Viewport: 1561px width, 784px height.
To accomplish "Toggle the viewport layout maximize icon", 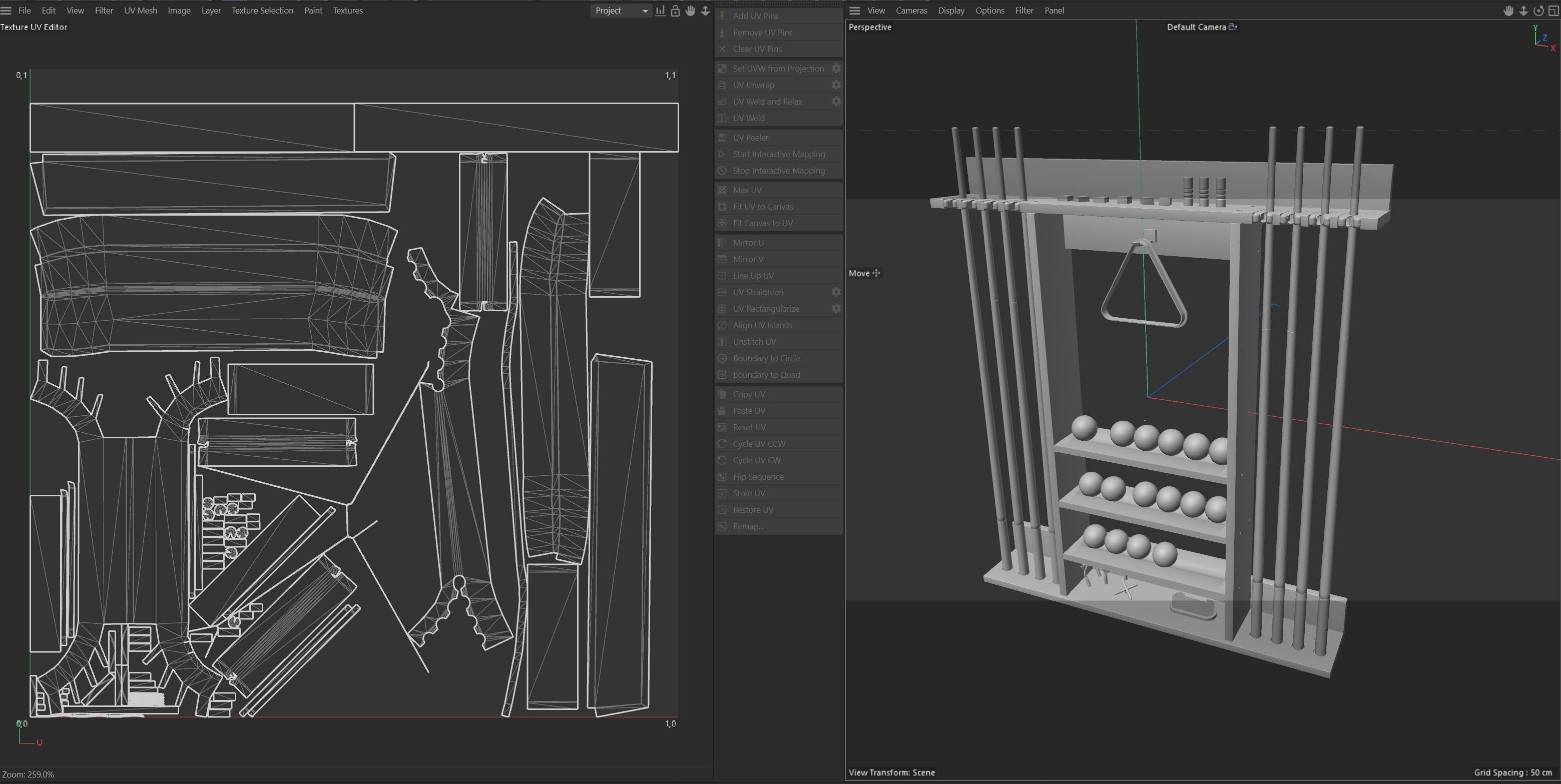I will (1553, 11).
